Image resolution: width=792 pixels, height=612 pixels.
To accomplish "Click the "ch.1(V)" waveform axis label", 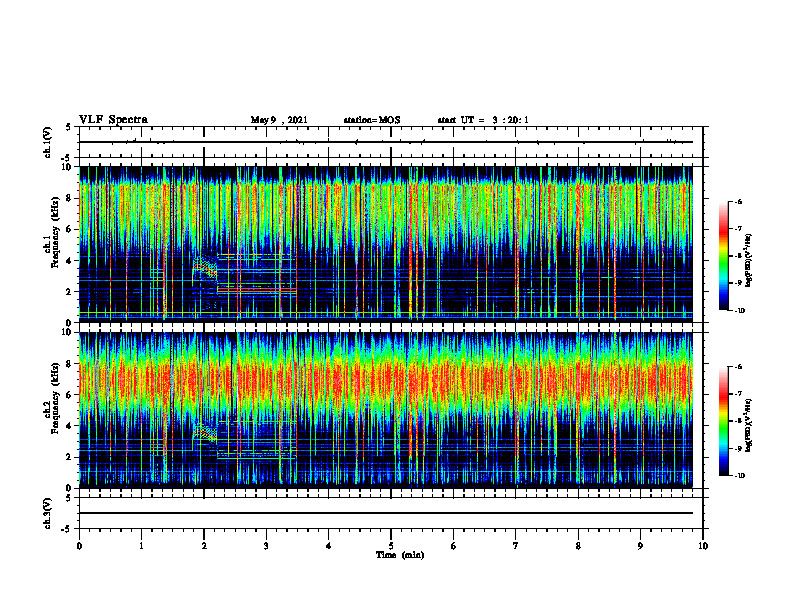I will tap(47, 142).
